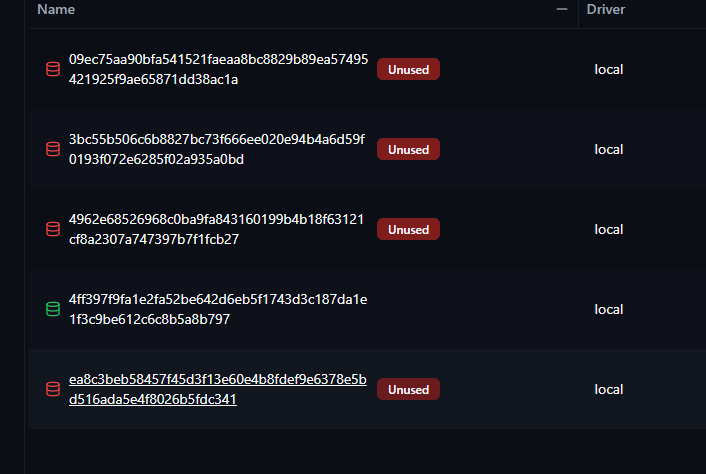Open volume 3bc55b506c6b8827 details
This screenshot has height=474, width=706.
coord(217,150)
